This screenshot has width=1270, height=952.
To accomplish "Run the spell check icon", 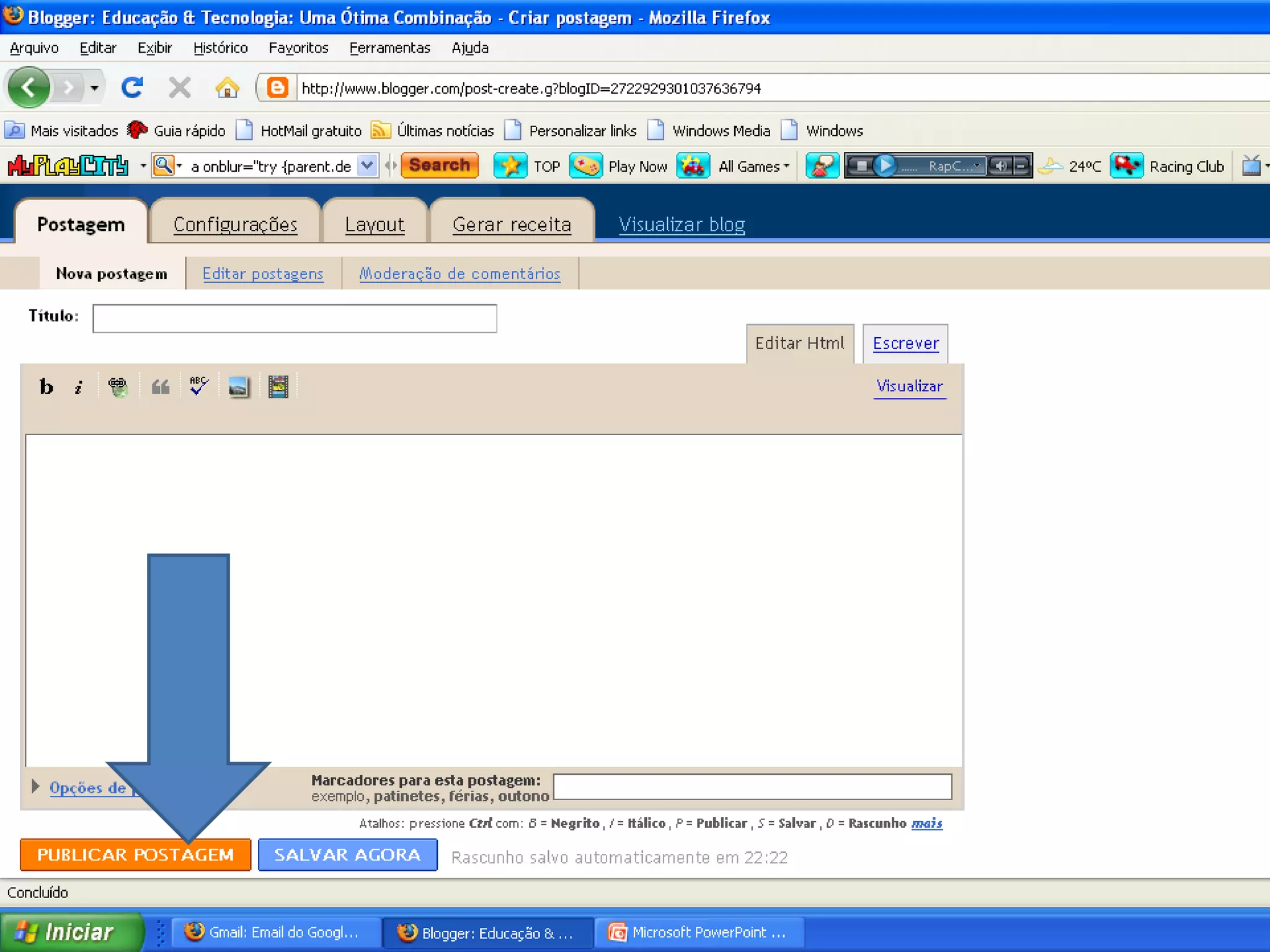I will pos(199,386).
